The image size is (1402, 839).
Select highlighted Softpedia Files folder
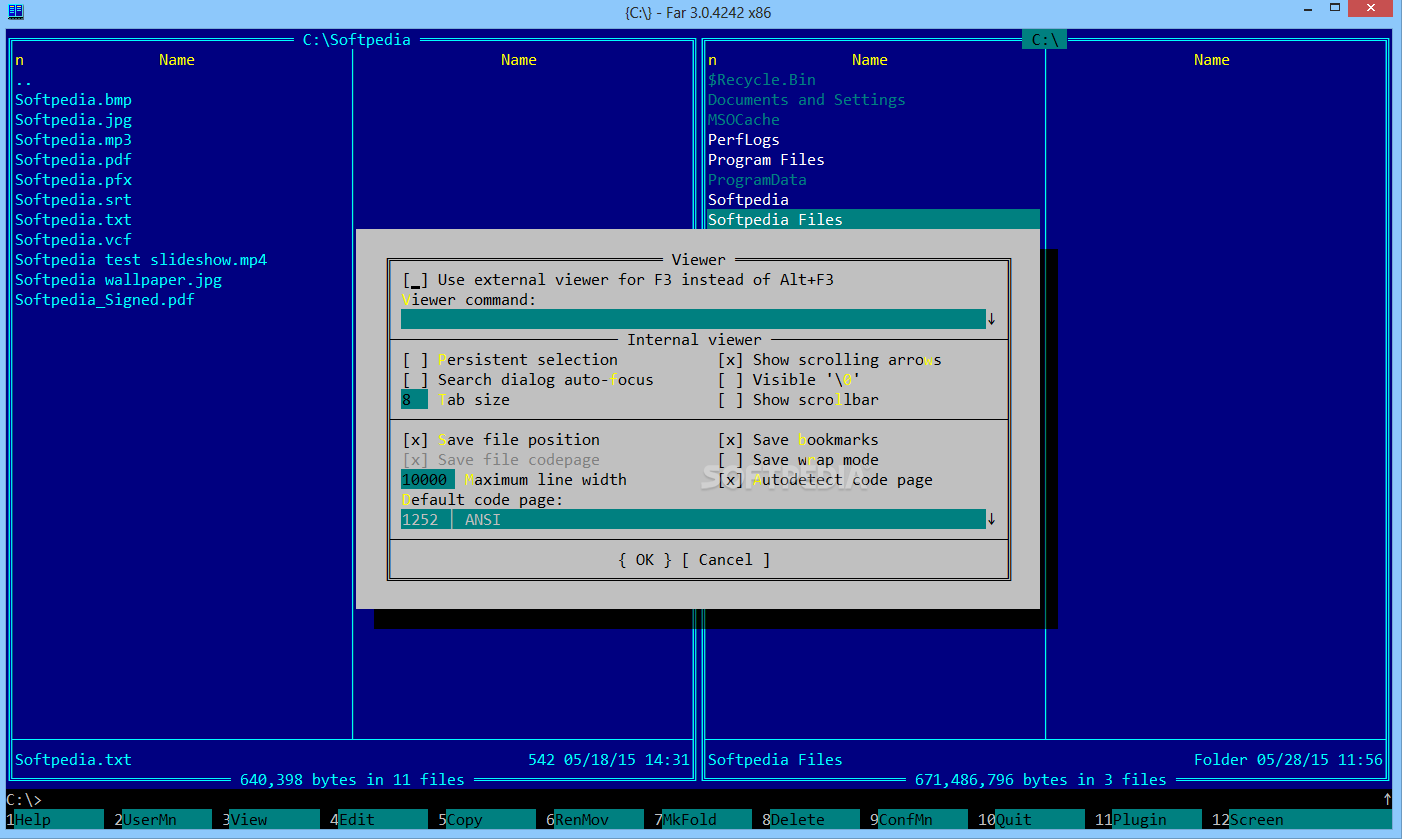point(873,220)
